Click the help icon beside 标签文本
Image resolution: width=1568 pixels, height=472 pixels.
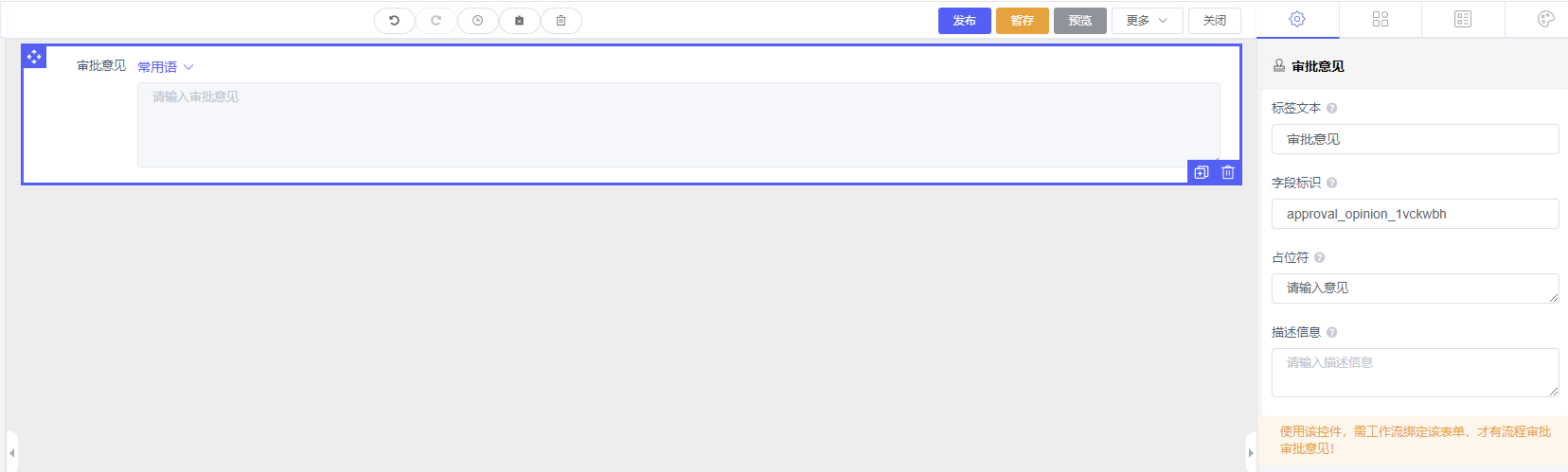coord(1331,108)
